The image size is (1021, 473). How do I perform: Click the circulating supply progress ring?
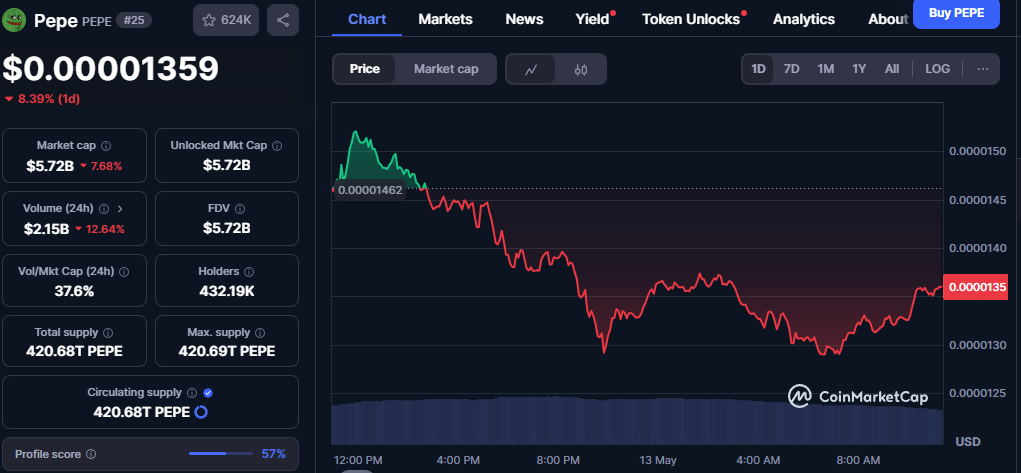coord(201,412)
